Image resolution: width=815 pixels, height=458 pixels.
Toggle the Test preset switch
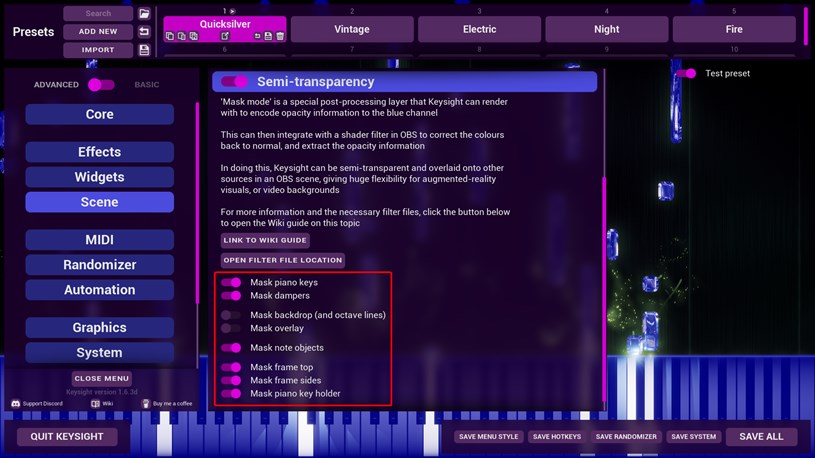686,73
